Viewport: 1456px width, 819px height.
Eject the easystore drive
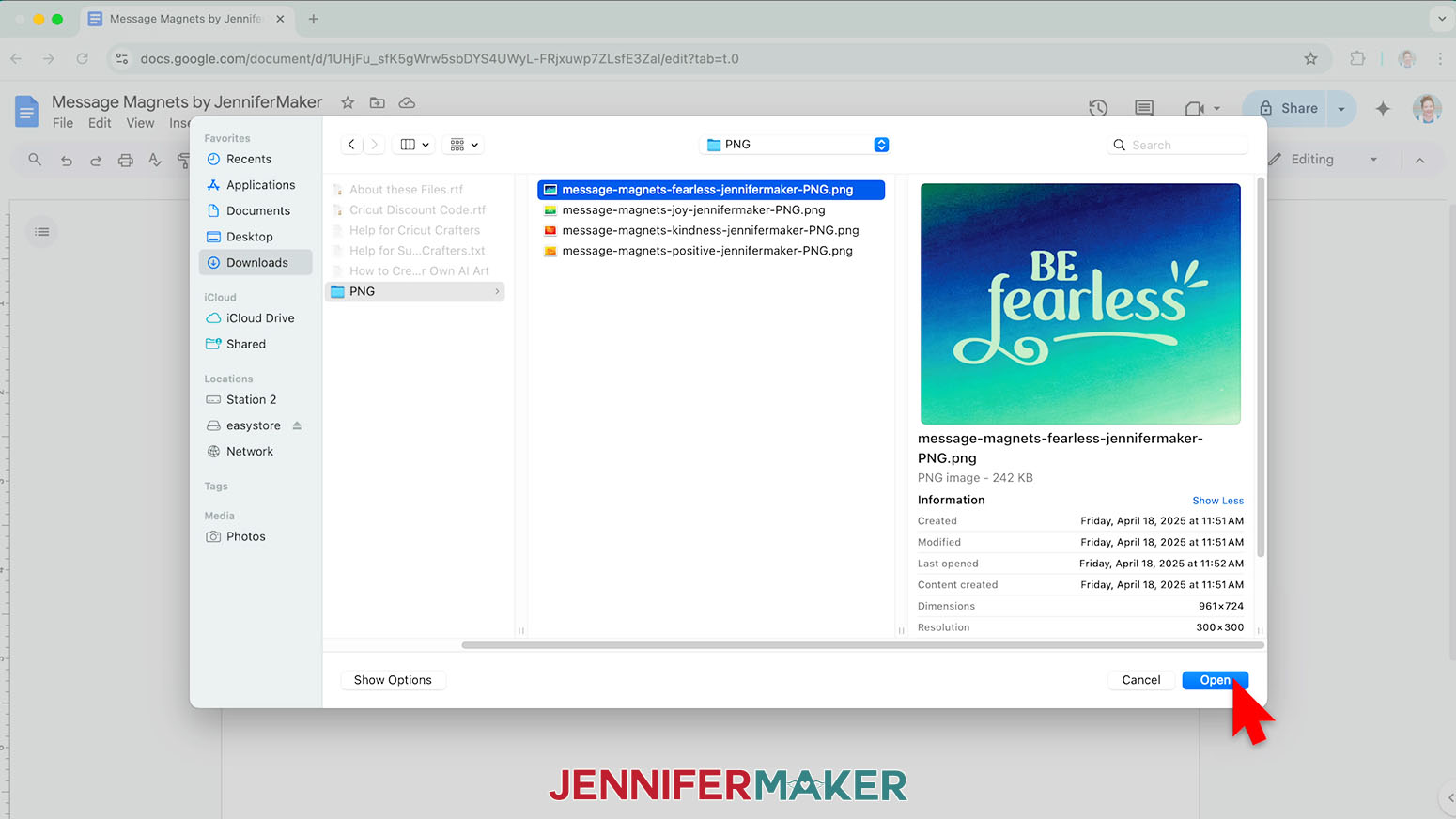coord(297,425)
